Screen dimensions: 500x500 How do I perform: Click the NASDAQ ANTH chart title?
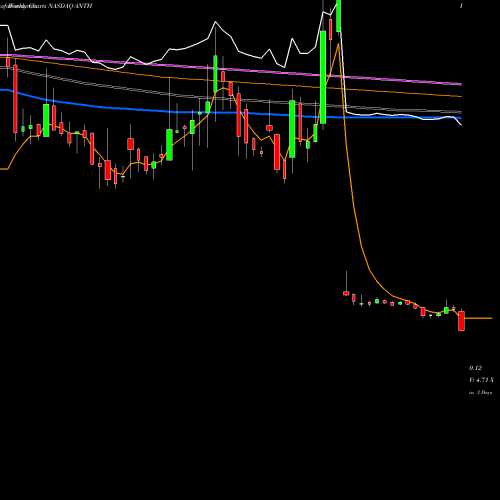click(x=70, y=6)
